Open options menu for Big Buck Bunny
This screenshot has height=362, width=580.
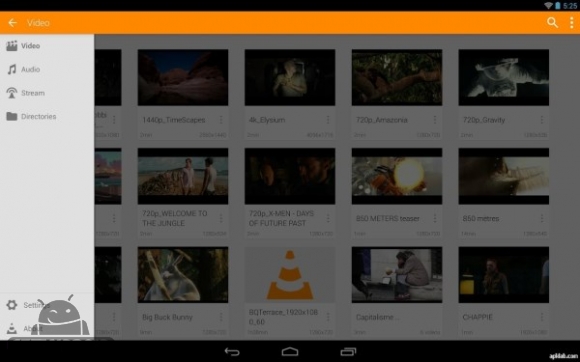(x=221, y=317)
